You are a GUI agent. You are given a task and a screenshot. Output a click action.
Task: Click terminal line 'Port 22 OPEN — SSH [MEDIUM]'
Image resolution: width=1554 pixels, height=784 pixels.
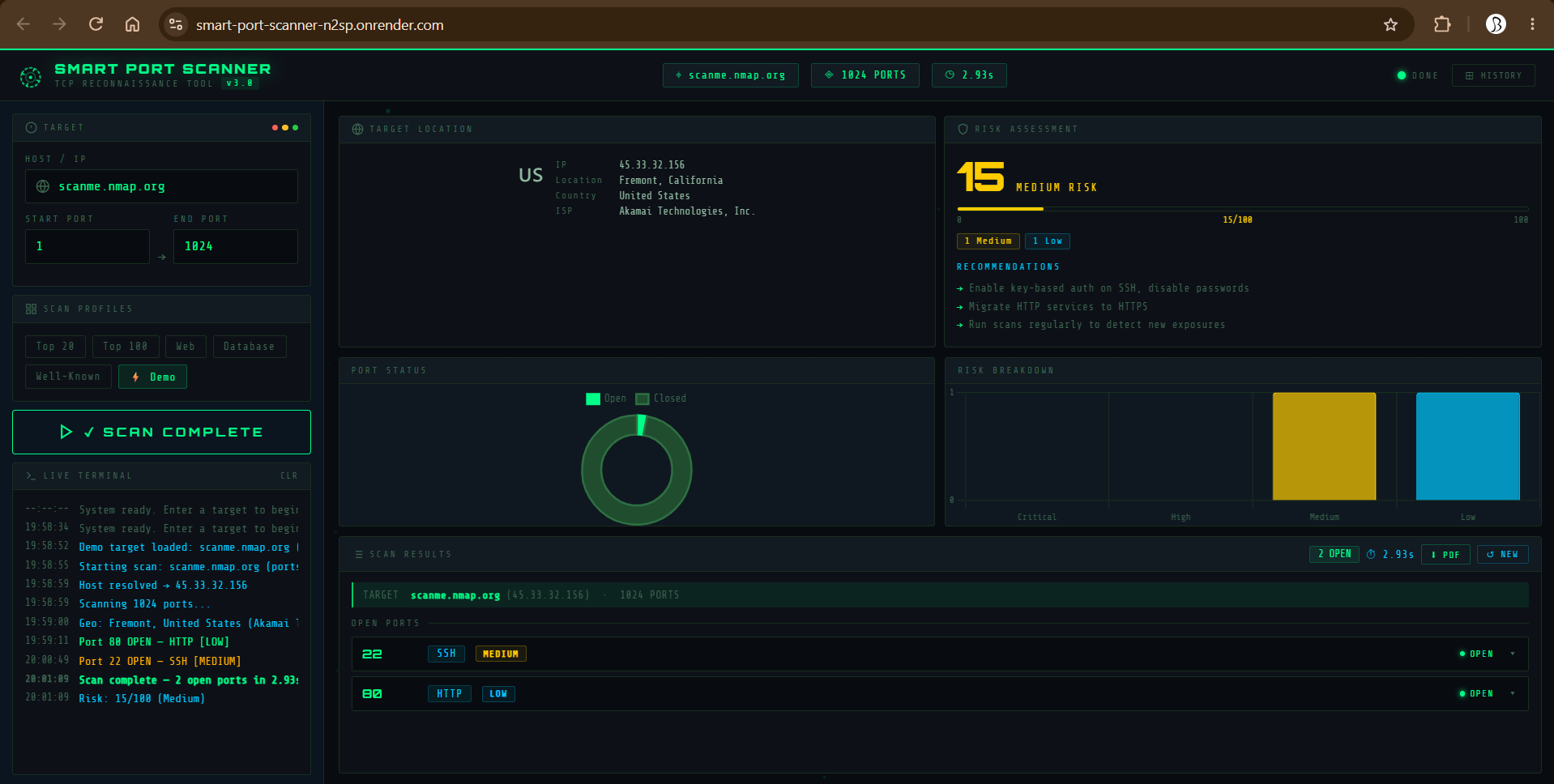[160, 661]
